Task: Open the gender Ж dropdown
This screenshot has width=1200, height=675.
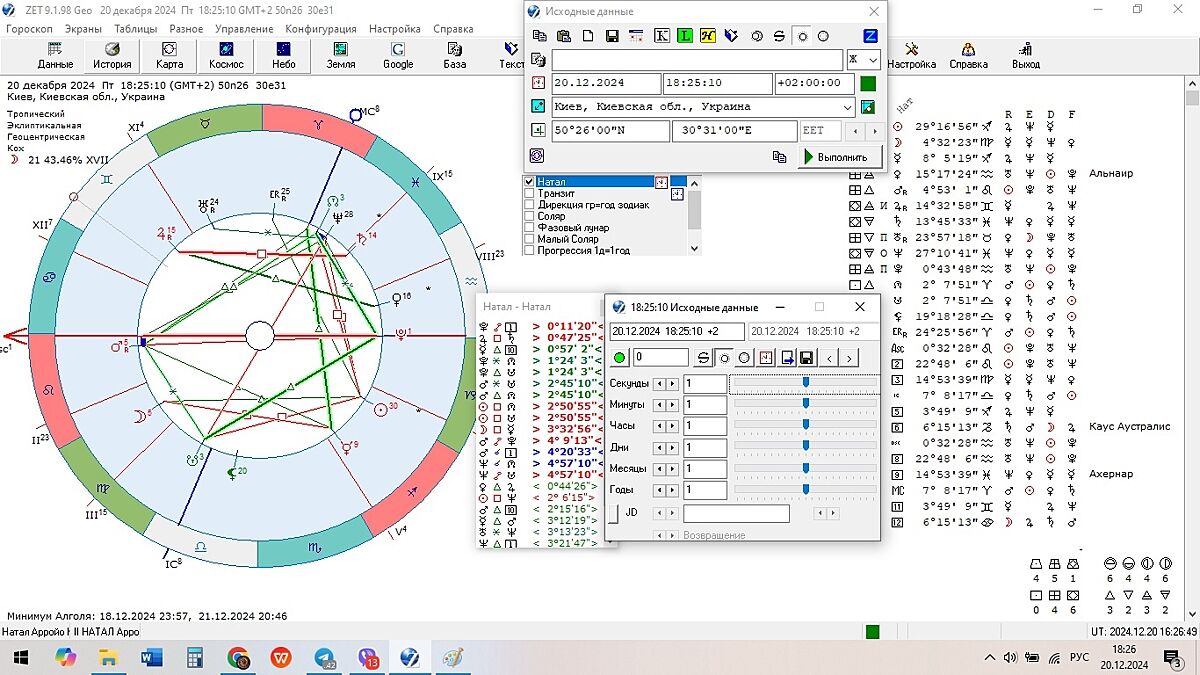Action: [873, 60]
